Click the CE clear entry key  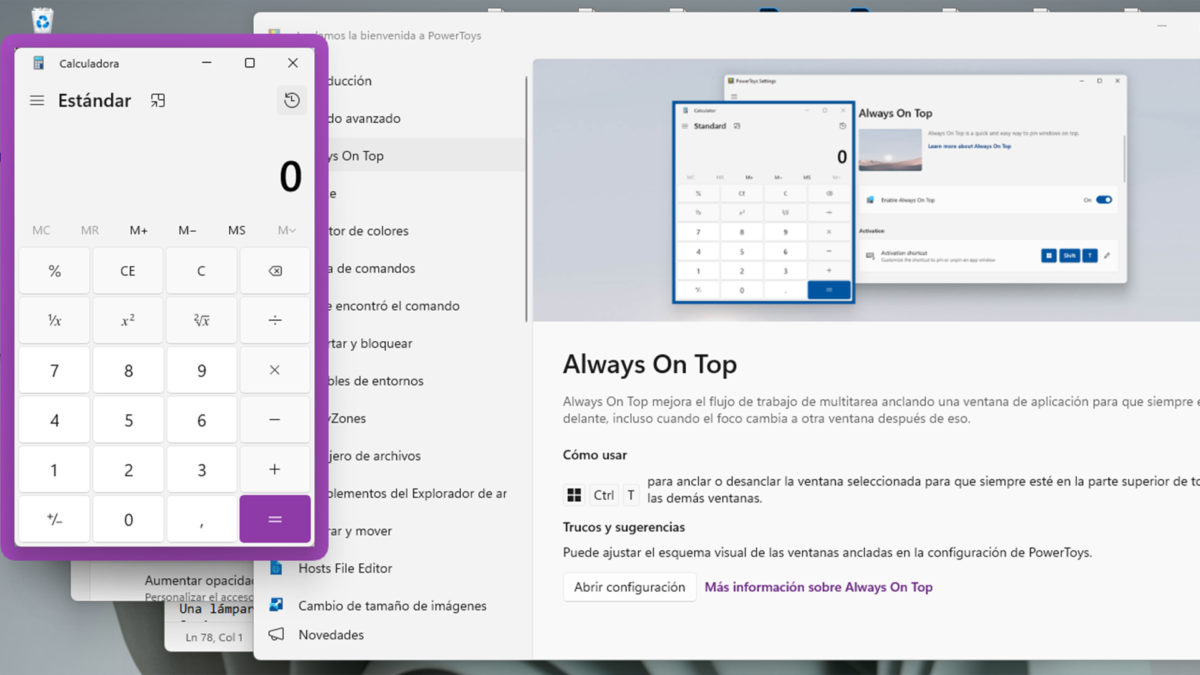point(128,271)
